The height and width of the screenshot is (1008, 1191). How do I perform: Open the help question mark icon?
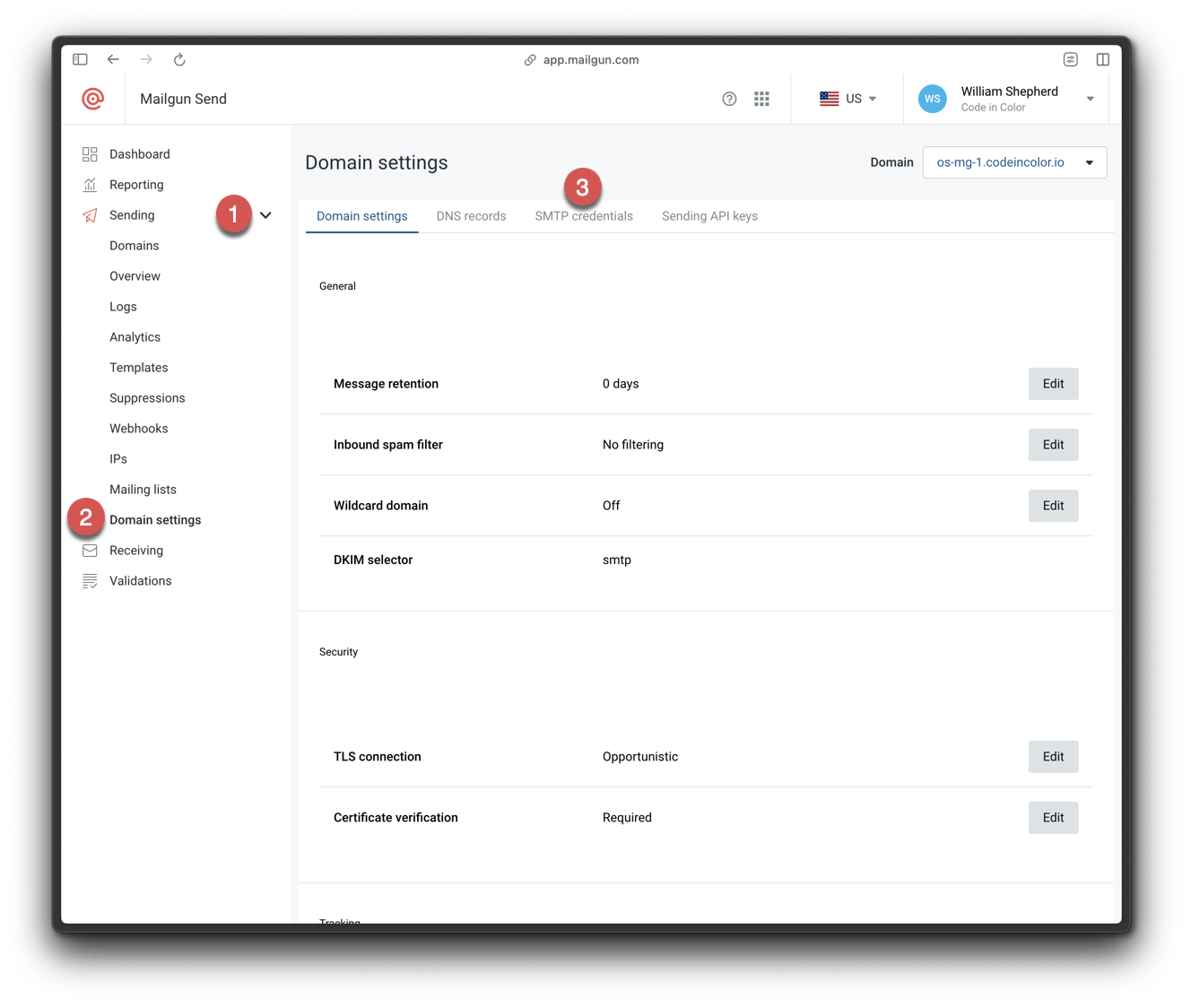click(729, 99)
